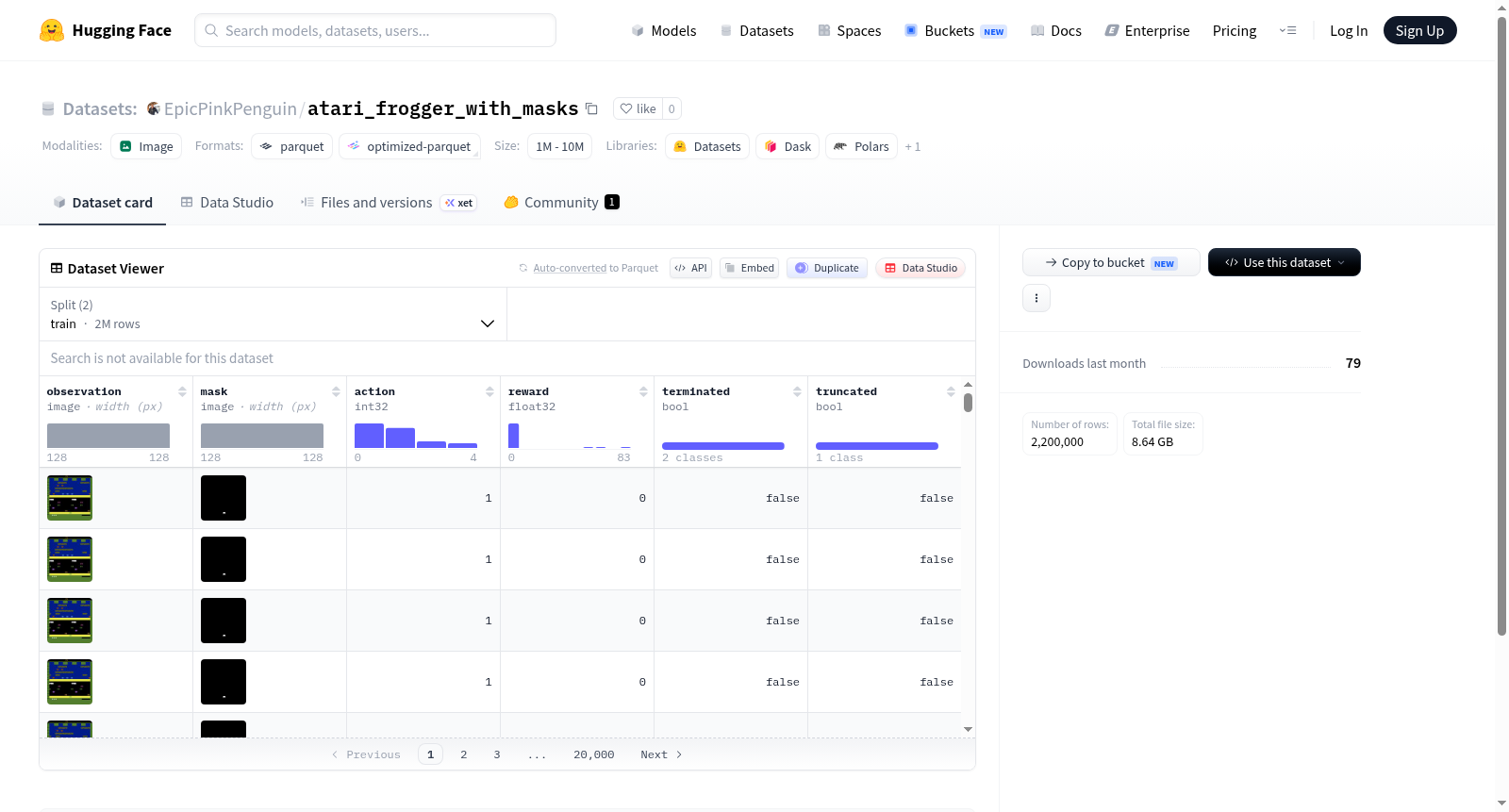The height and width of the screenshot is (812, 1509).
Task: Select the first bar in action histogram
Action: pos(369,436)
